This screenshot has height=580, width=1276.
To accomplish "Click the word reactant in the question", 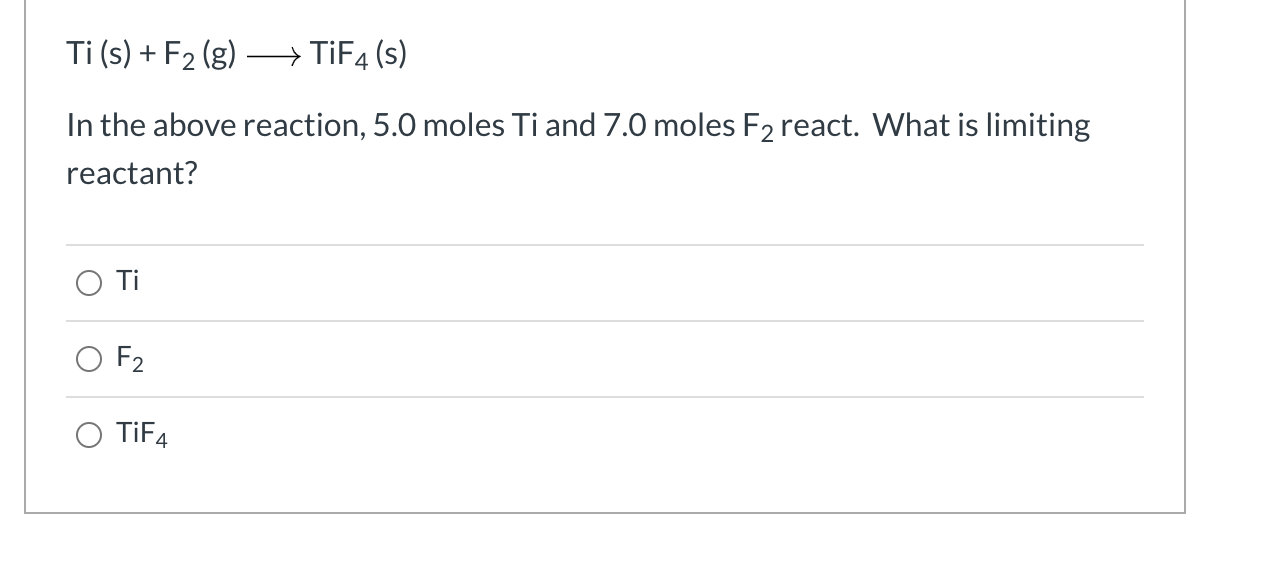I will 130,173.
